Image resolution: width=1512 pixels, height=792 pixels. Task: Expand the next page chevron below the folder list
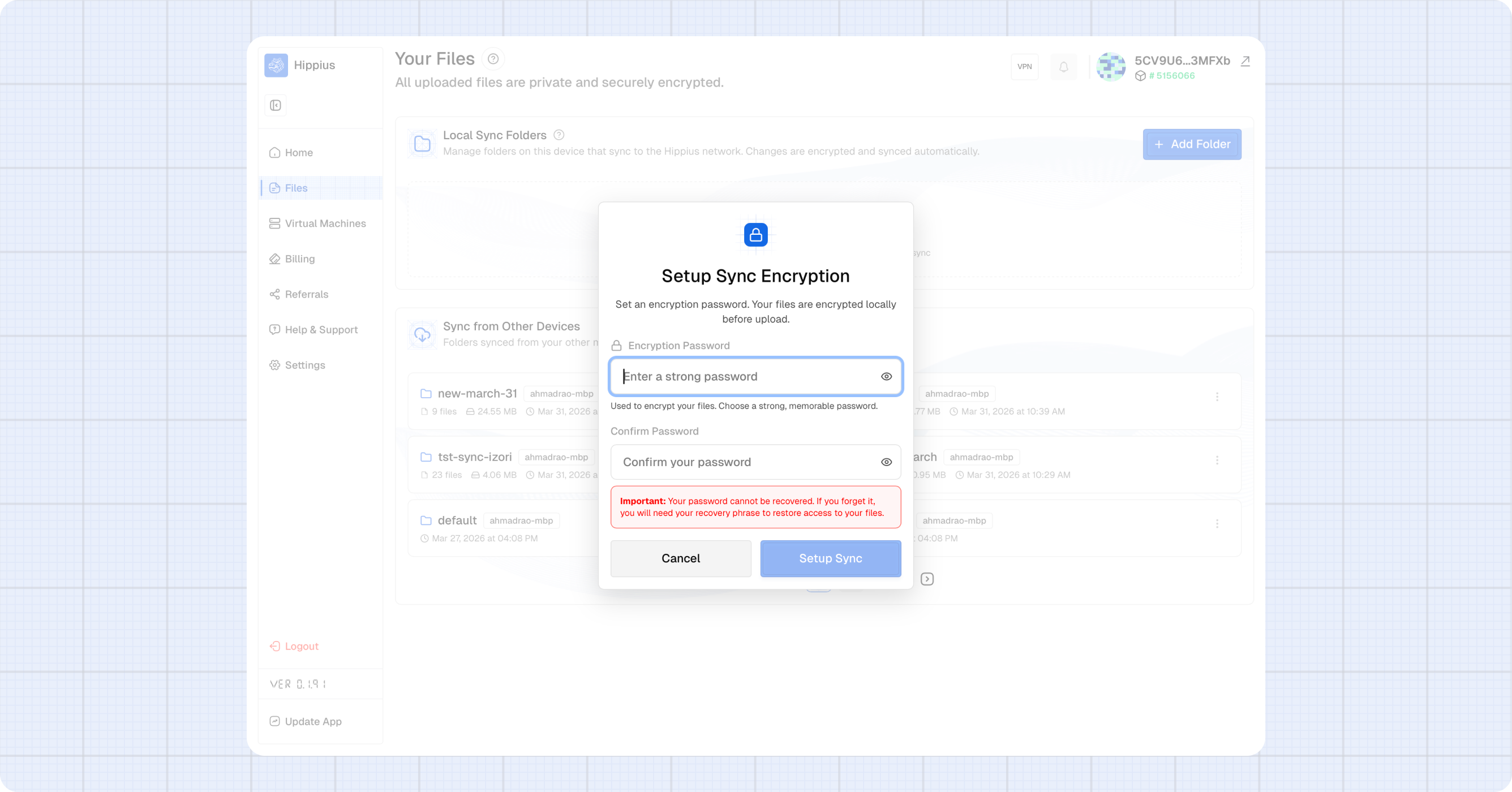[x=927, y=579]
